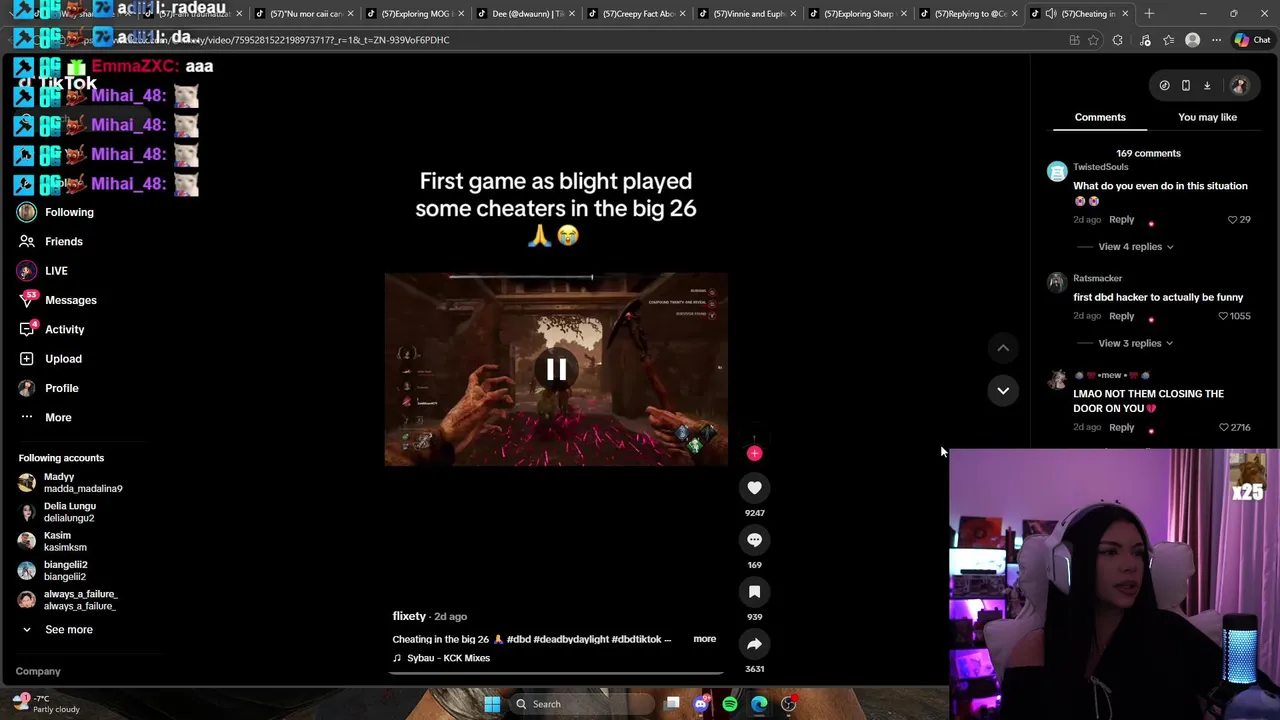Open TwistedSouls commenter avatar
Screen dimensions: 1280x720
(x=1057, y=172)
